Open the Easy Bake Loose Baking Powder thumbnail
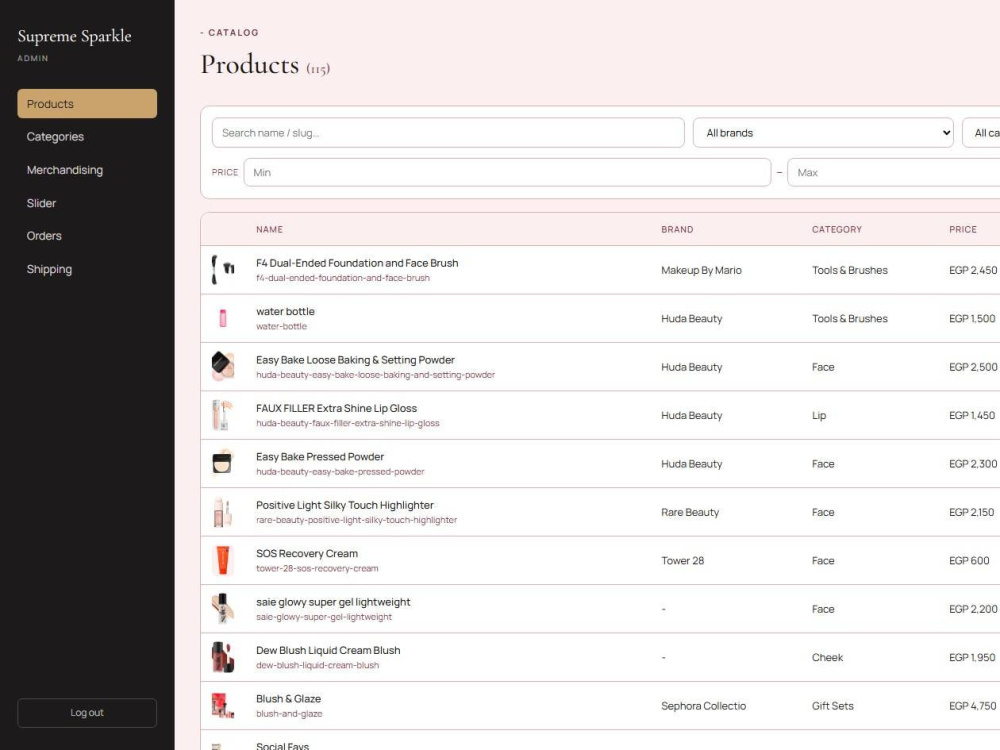This screenshot has height=750, width=1000. coord(223,367)
